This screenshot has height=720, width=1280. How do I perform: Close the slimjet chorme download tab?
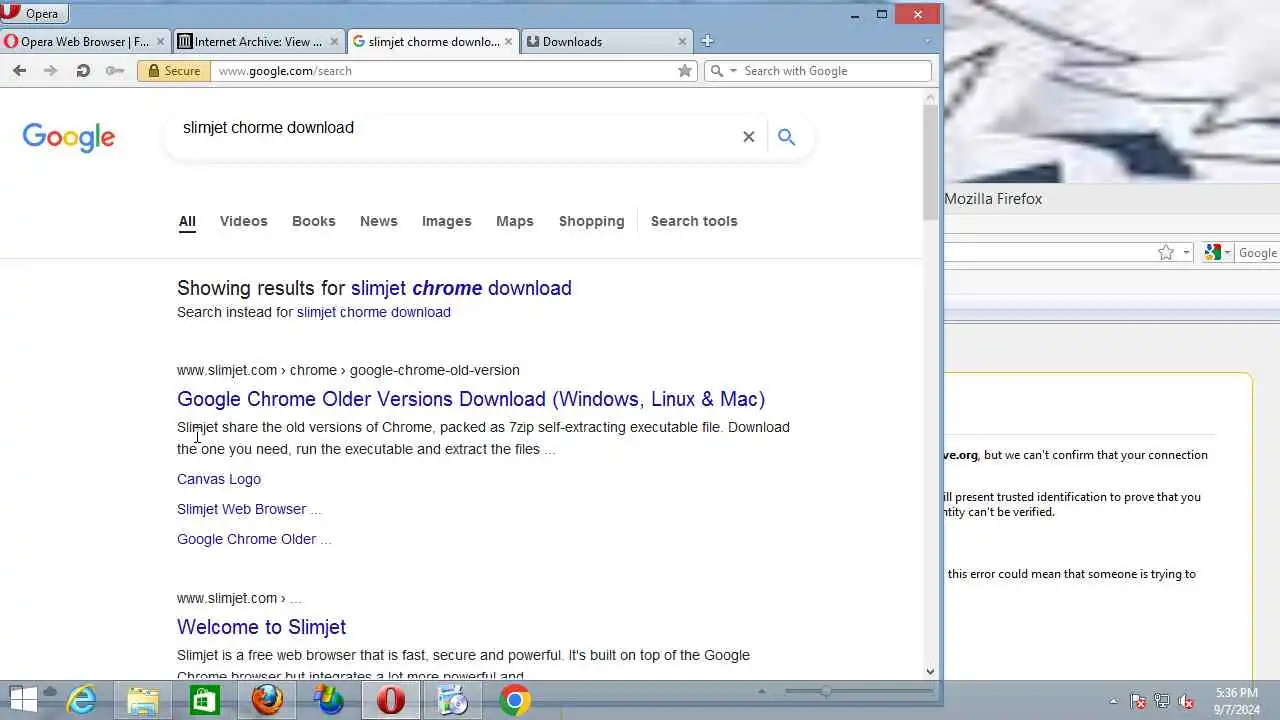(x=508, y=41)
